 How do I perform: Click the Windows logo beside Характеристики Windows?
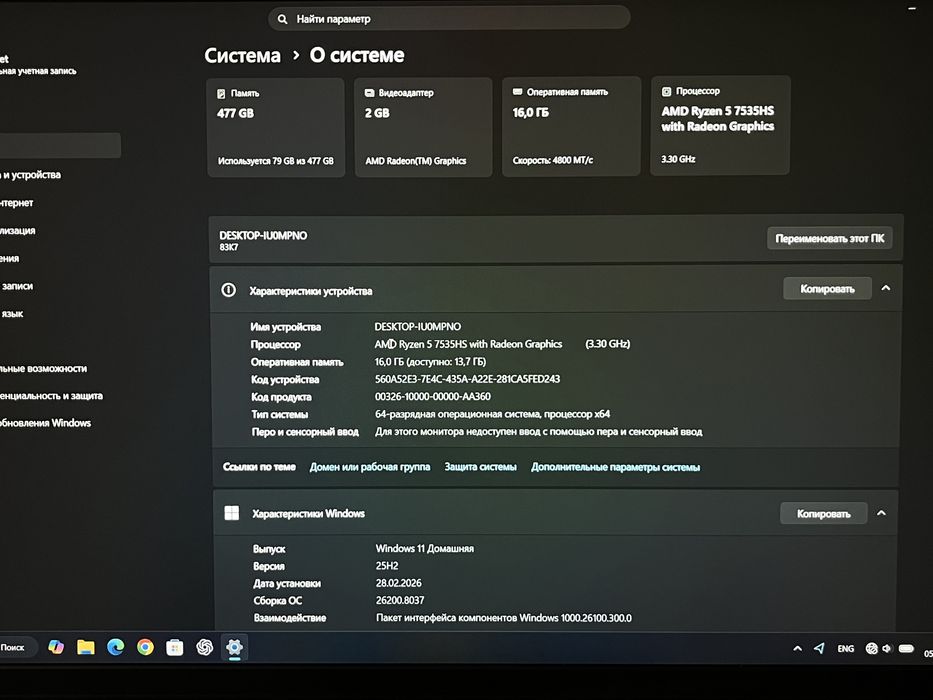tap(231, 512)
